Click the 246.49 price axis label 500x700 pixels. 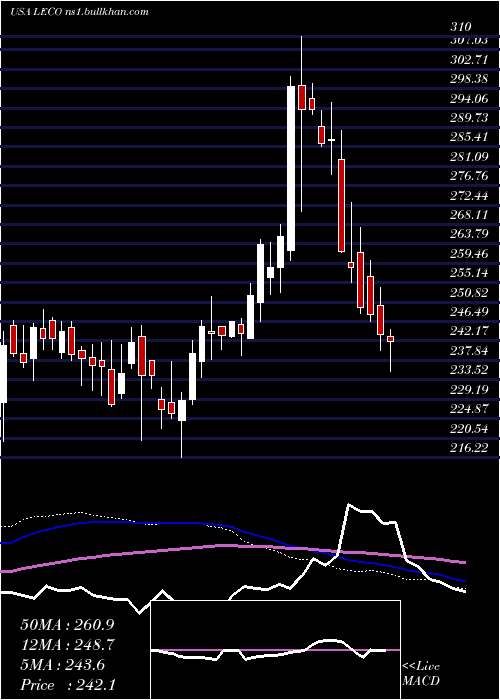[x=469, y=311]
